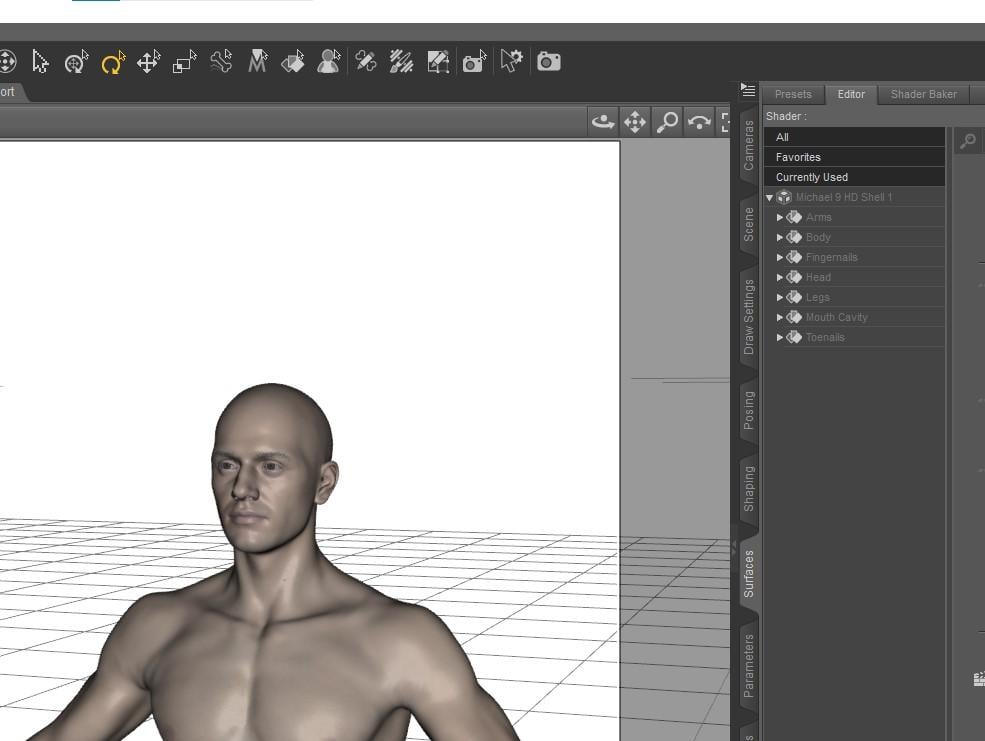Select the Surface Selection tool

coord(293,62)
